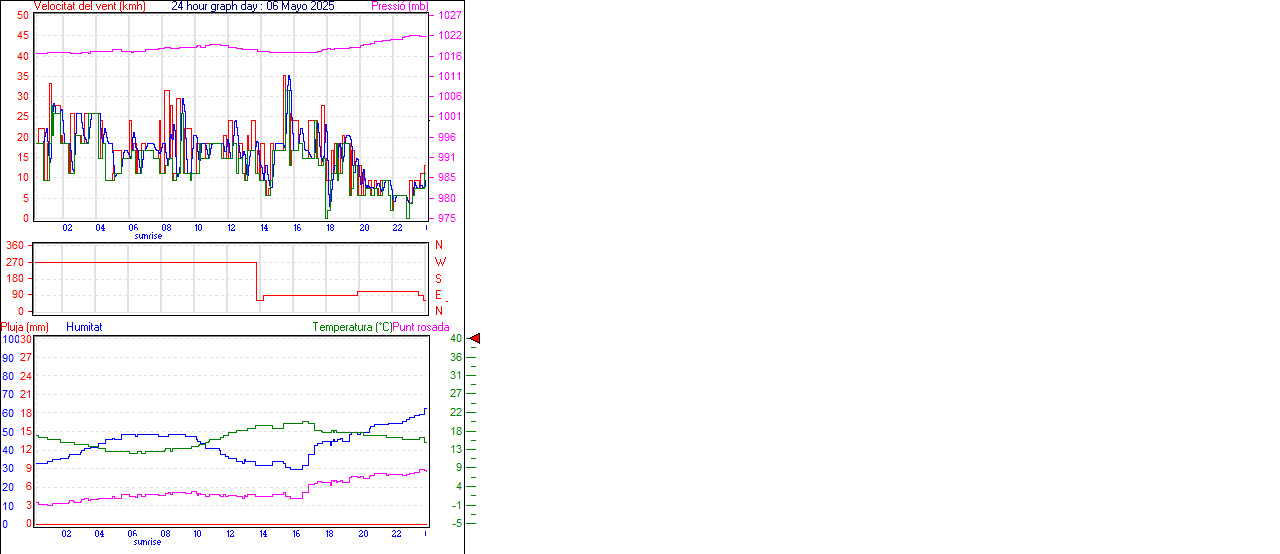Click hour 12 tick on wind graph axis
Screen dimensions: 1280x554
(x=232, y=228)
